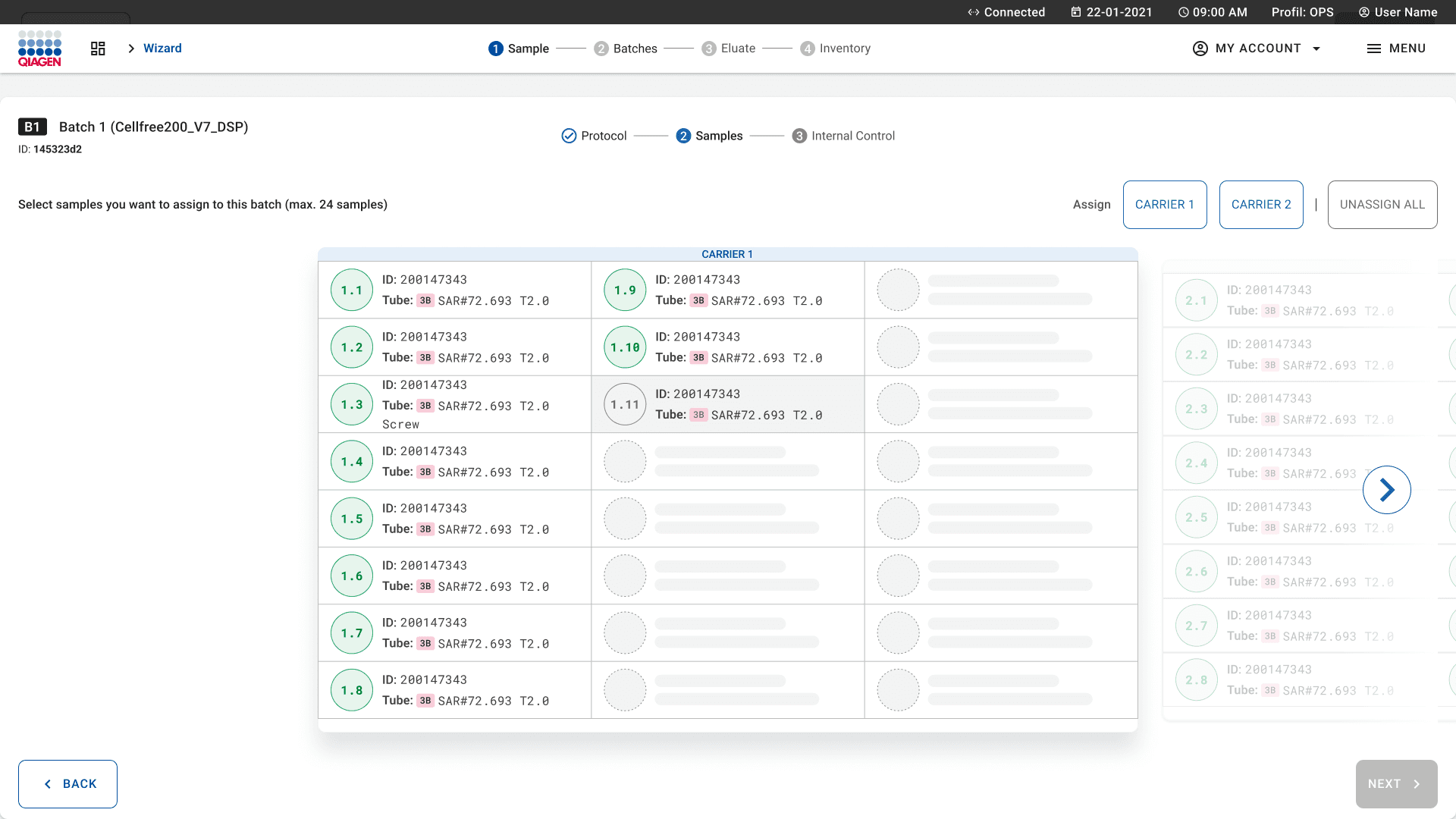
Task: Click the User Name profile icon
Action: (1364, 12)
